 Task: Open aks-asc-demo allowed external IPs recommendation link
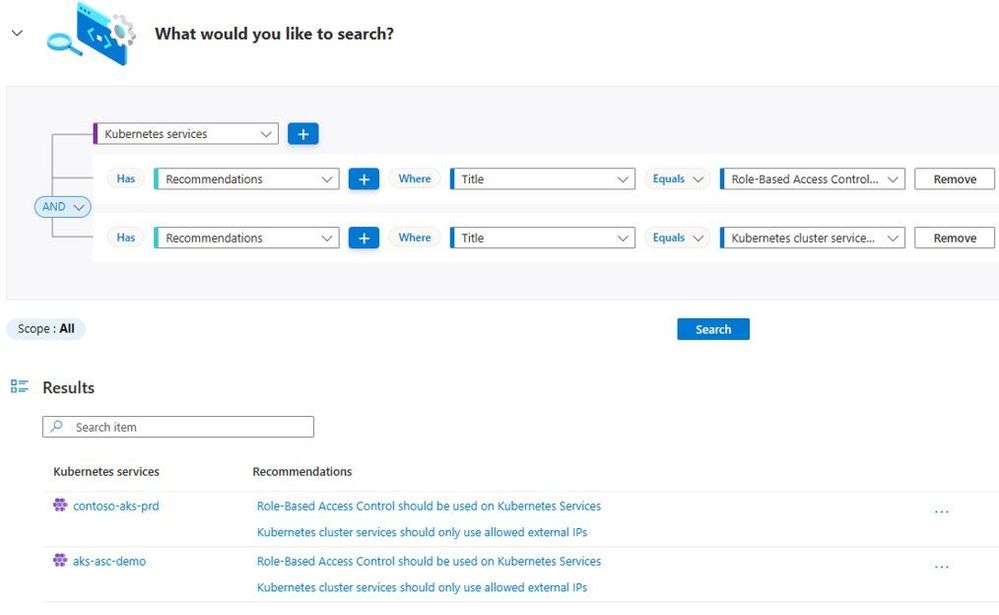tap(422, 588)
